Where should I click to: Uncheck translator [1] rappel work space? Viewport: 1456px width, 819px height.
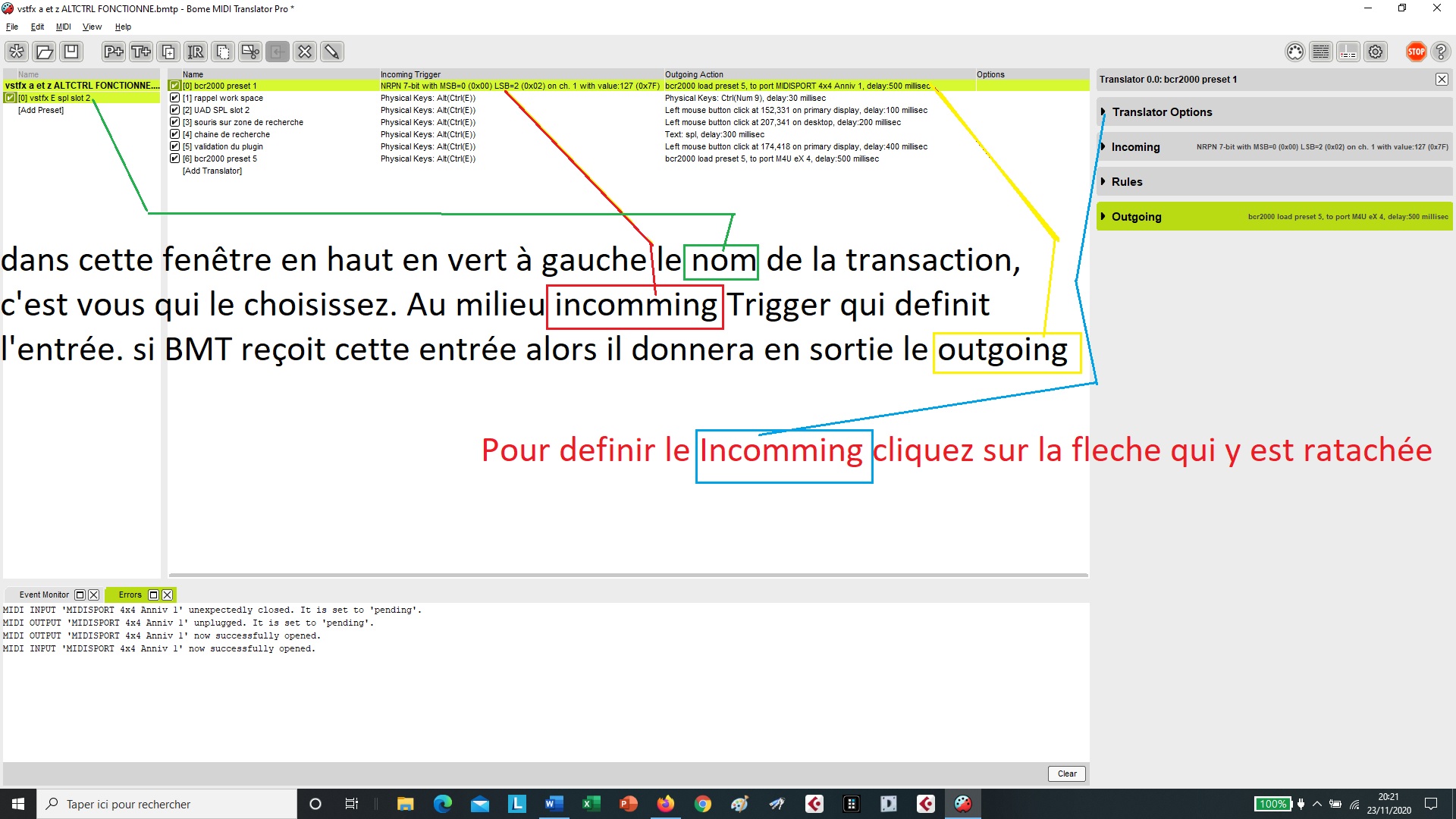pyautogui.click(x=174, y=97)
